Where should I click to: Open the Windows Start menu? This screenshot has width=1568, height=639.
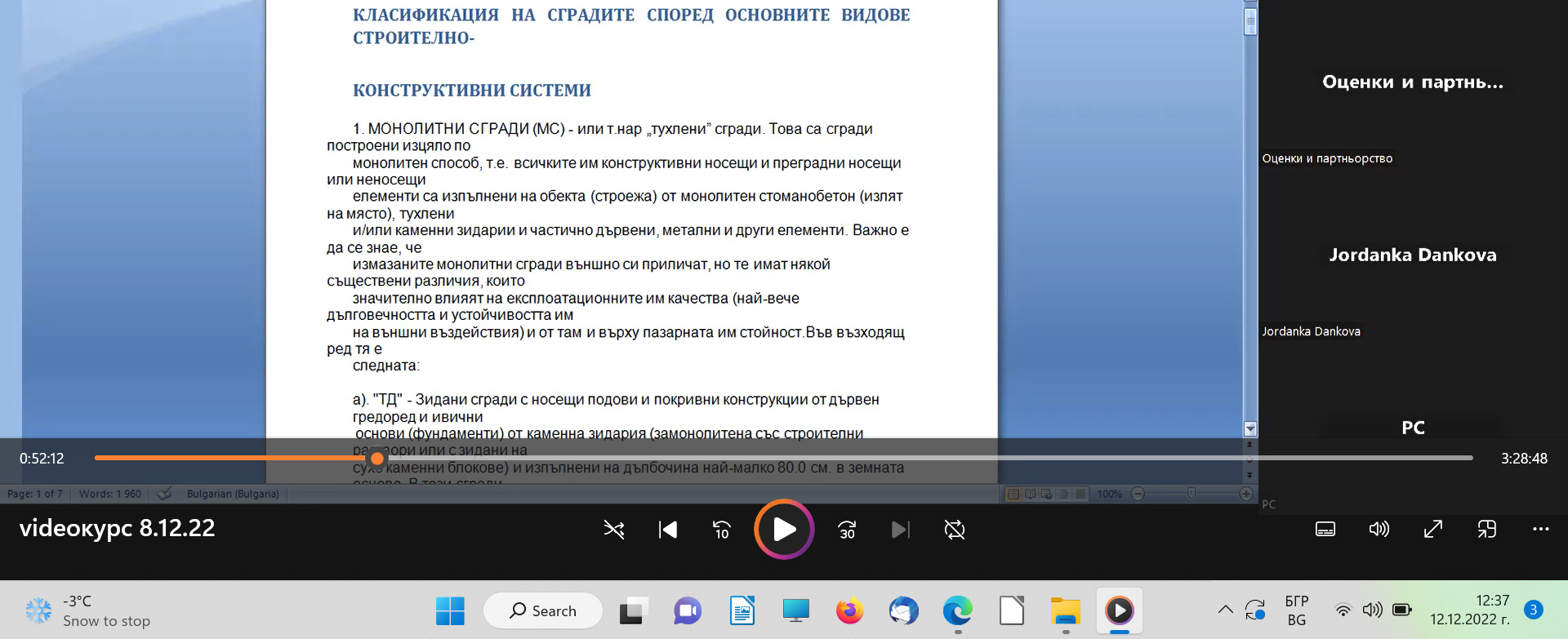pos(450,610)
